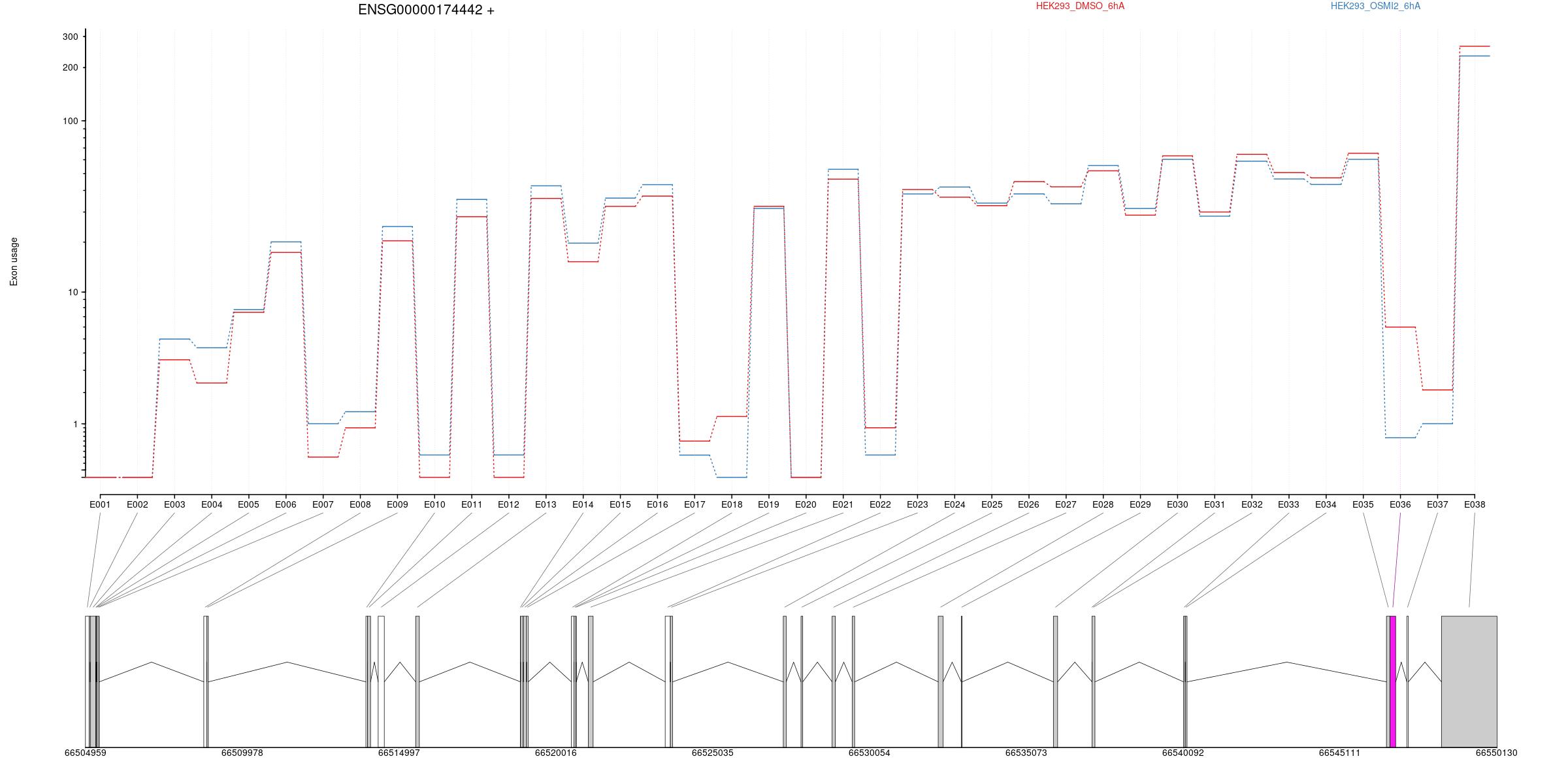Click the Exon usage axis label
This screenshot has width=1568, height=784.
coord(14,261)
